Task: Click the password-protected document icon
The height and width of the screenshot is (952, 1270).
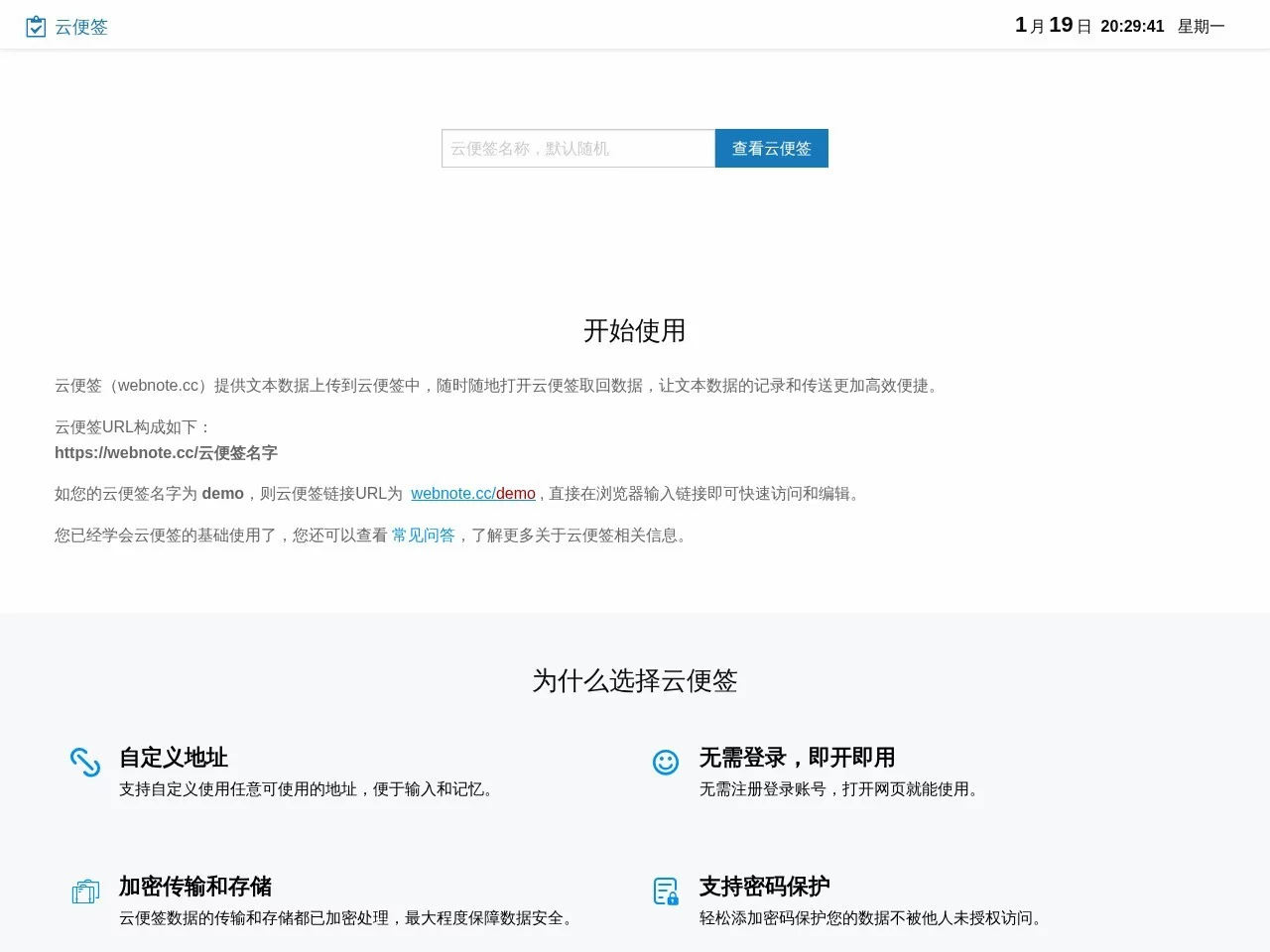Action: (x=665, y=891)
